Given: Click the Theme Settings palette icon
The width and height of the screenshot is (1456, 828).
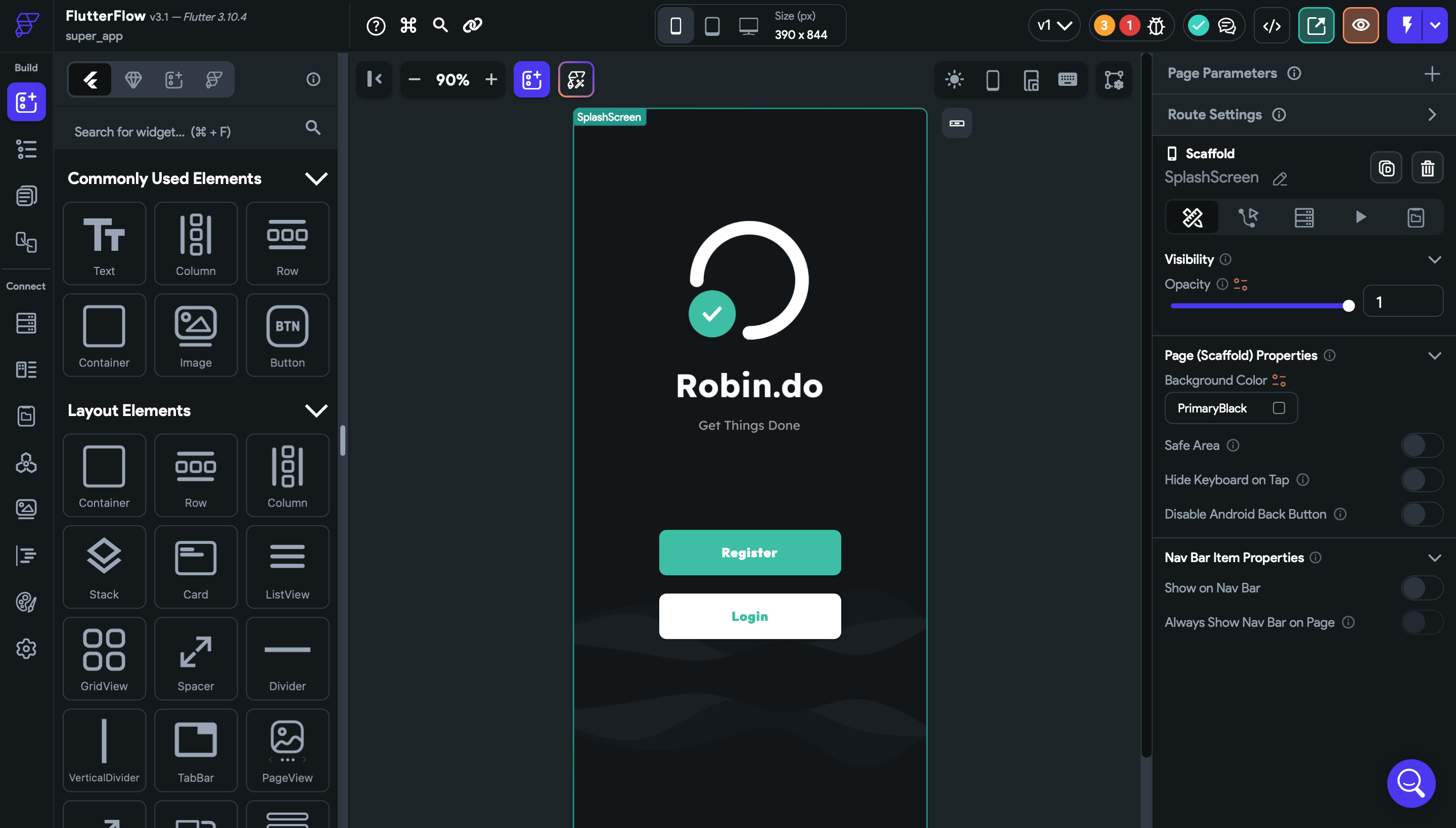Looking at the screenshot, I should [x=26, y=602].
